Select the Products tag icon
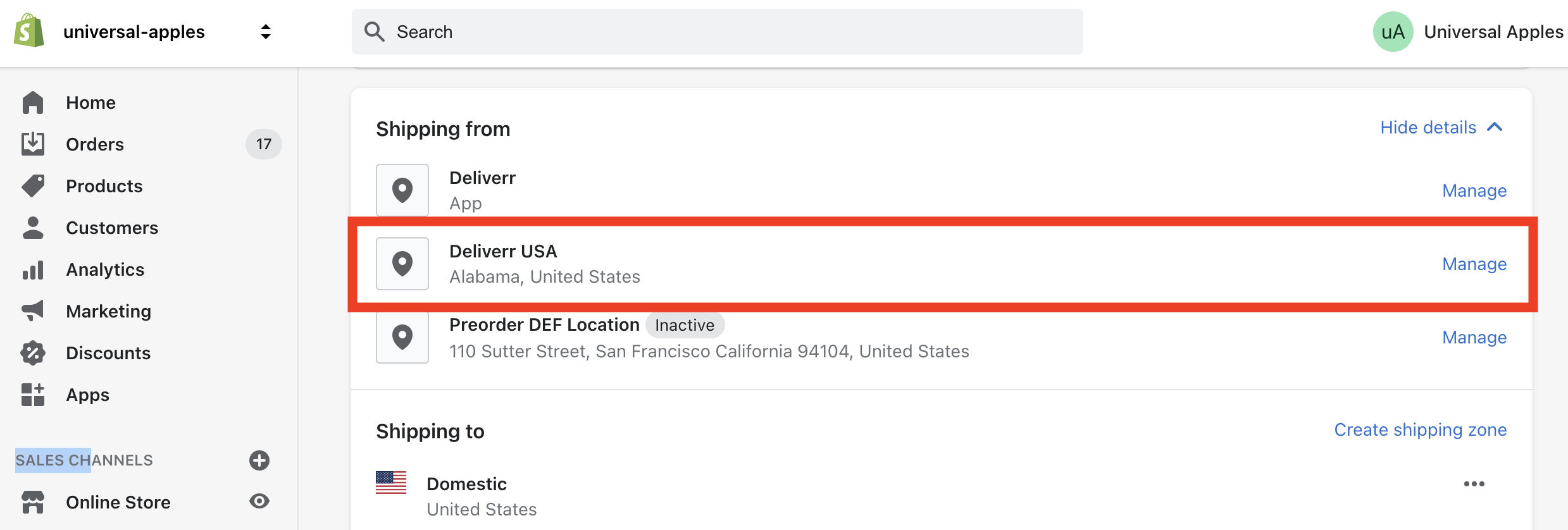The width and height of the screenshot is (1568, 530). click(33, 186)
